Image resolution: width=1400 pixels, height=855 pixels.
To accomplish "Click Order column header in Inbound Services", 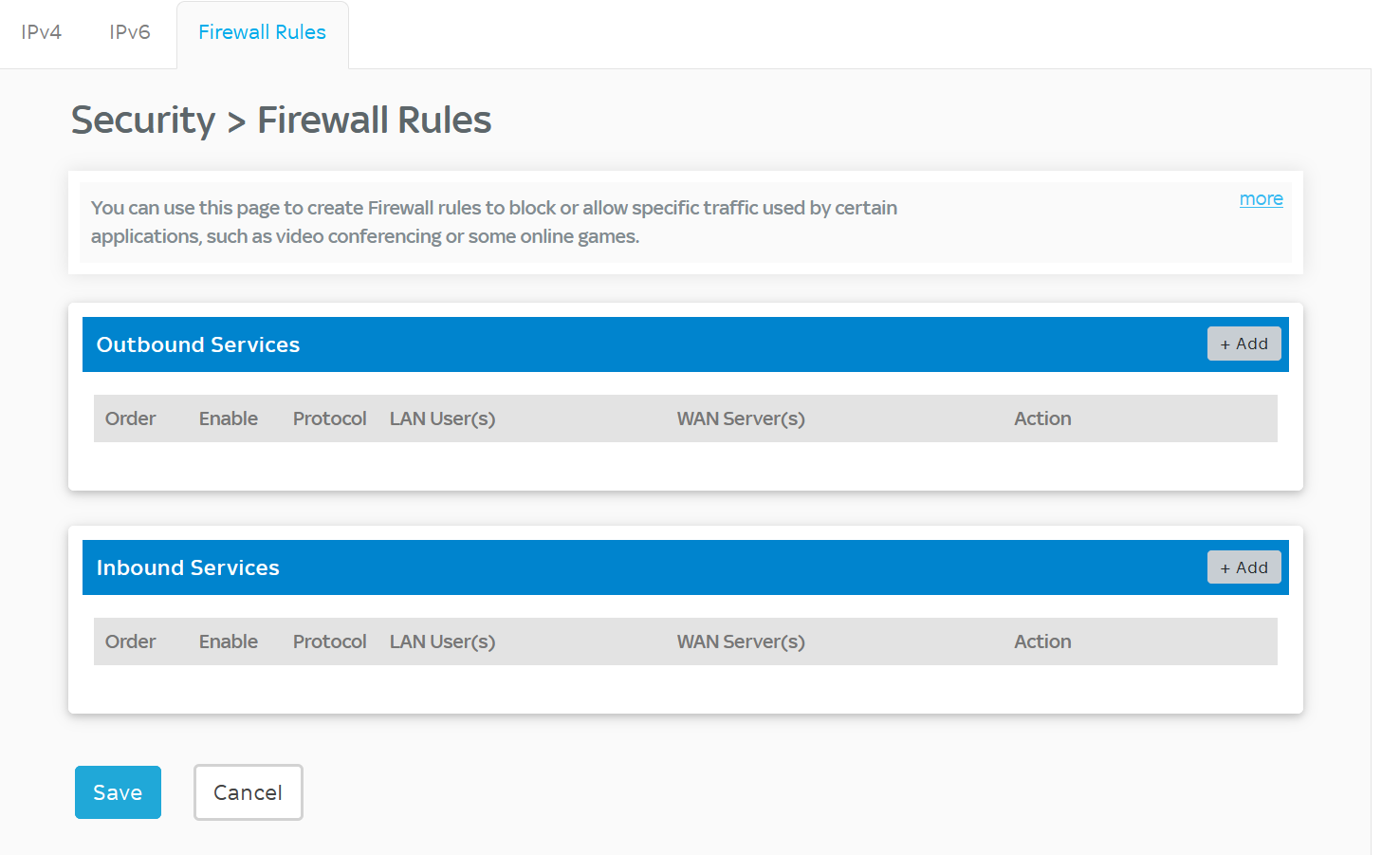I will (x=130, y=641).
